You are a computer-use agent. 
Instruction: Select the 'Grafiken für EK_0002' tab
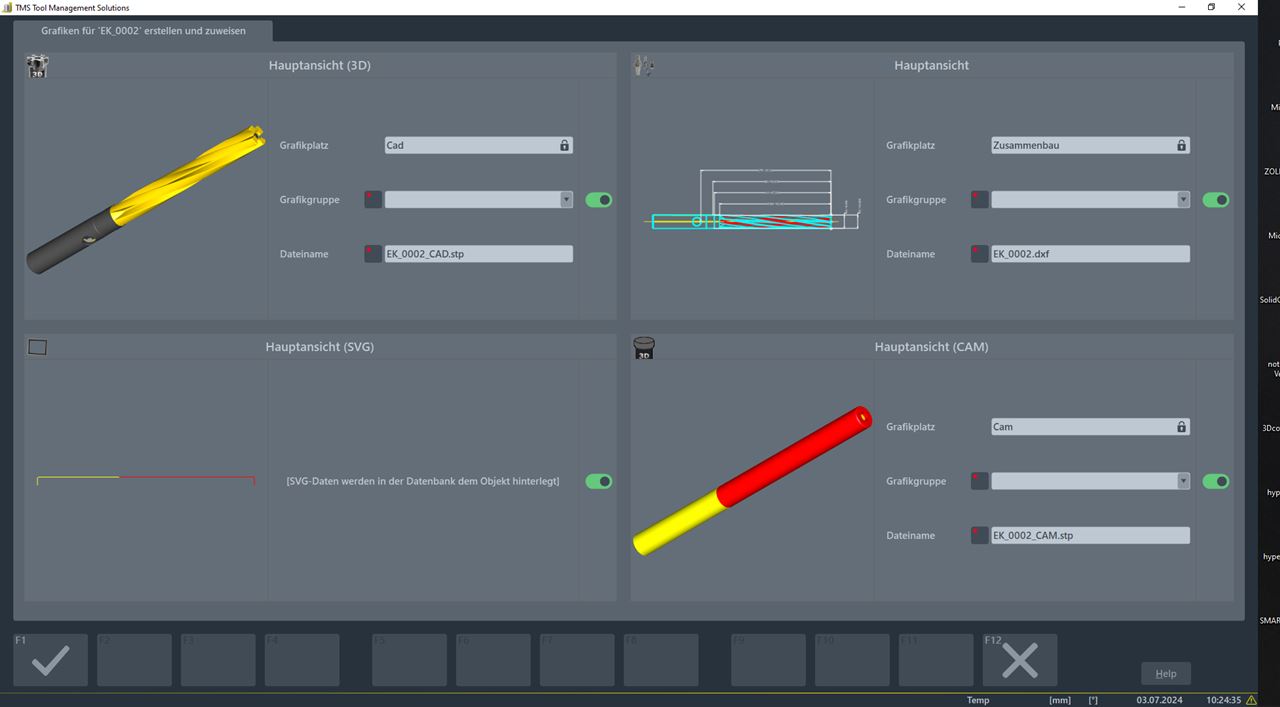[145, 31]
